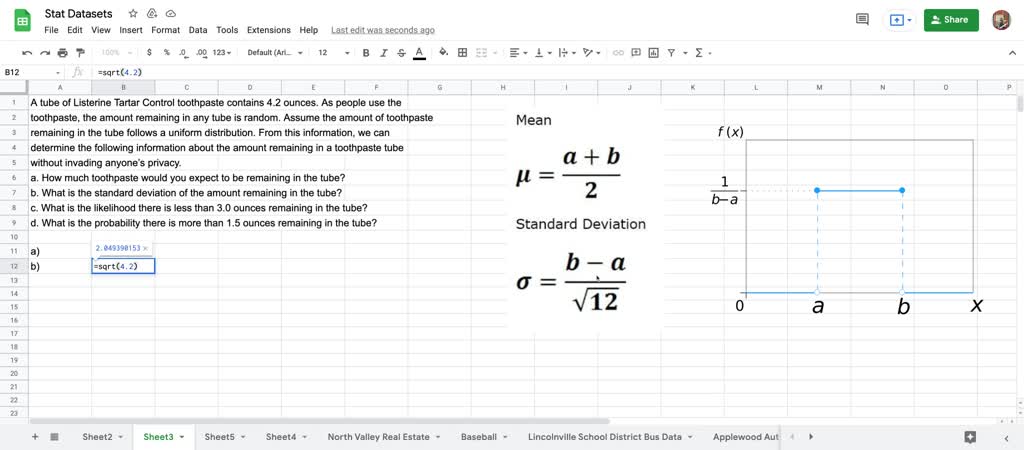This screenshot has width=1024, height=450.
Task: Select the paint format tool
Action: point(80,53)
